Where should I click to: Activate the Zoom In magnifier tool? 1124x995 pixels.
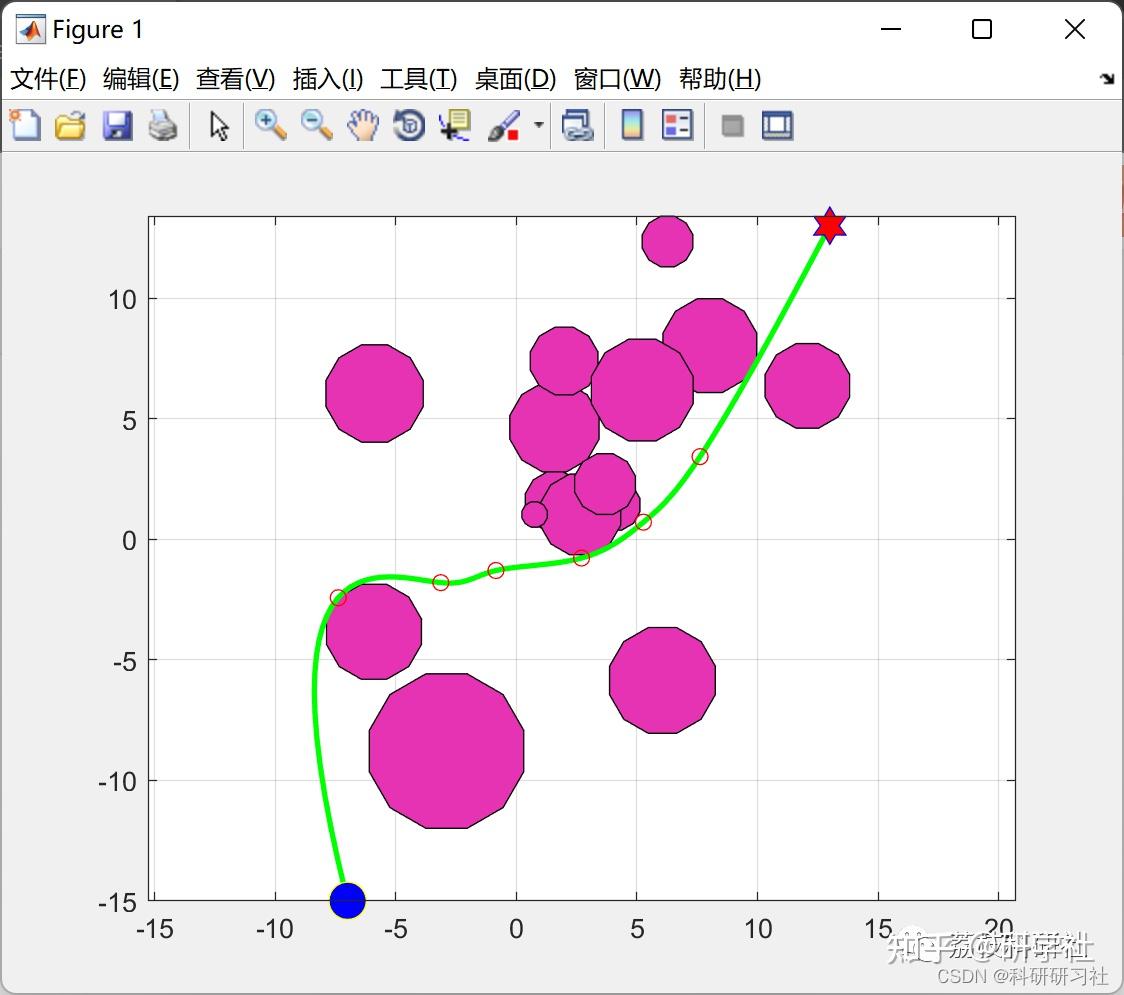(271, 125)
